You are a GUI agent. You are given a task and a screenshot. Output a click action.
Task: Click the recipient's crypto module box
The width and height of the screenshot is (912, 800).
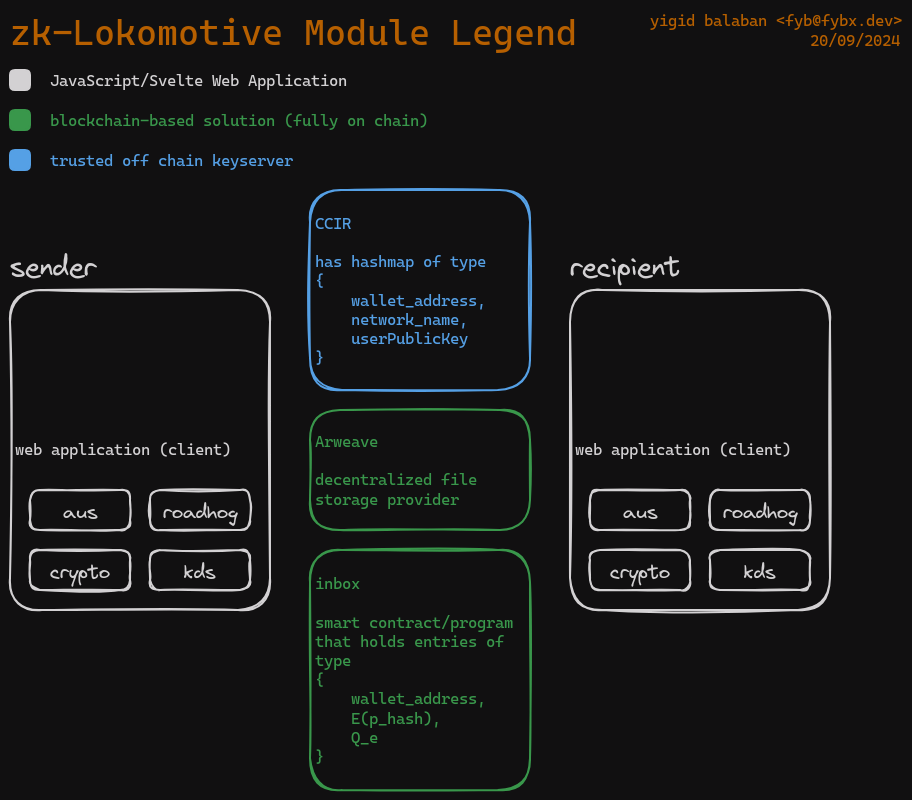pyautogui.click(x=640, y=571)
